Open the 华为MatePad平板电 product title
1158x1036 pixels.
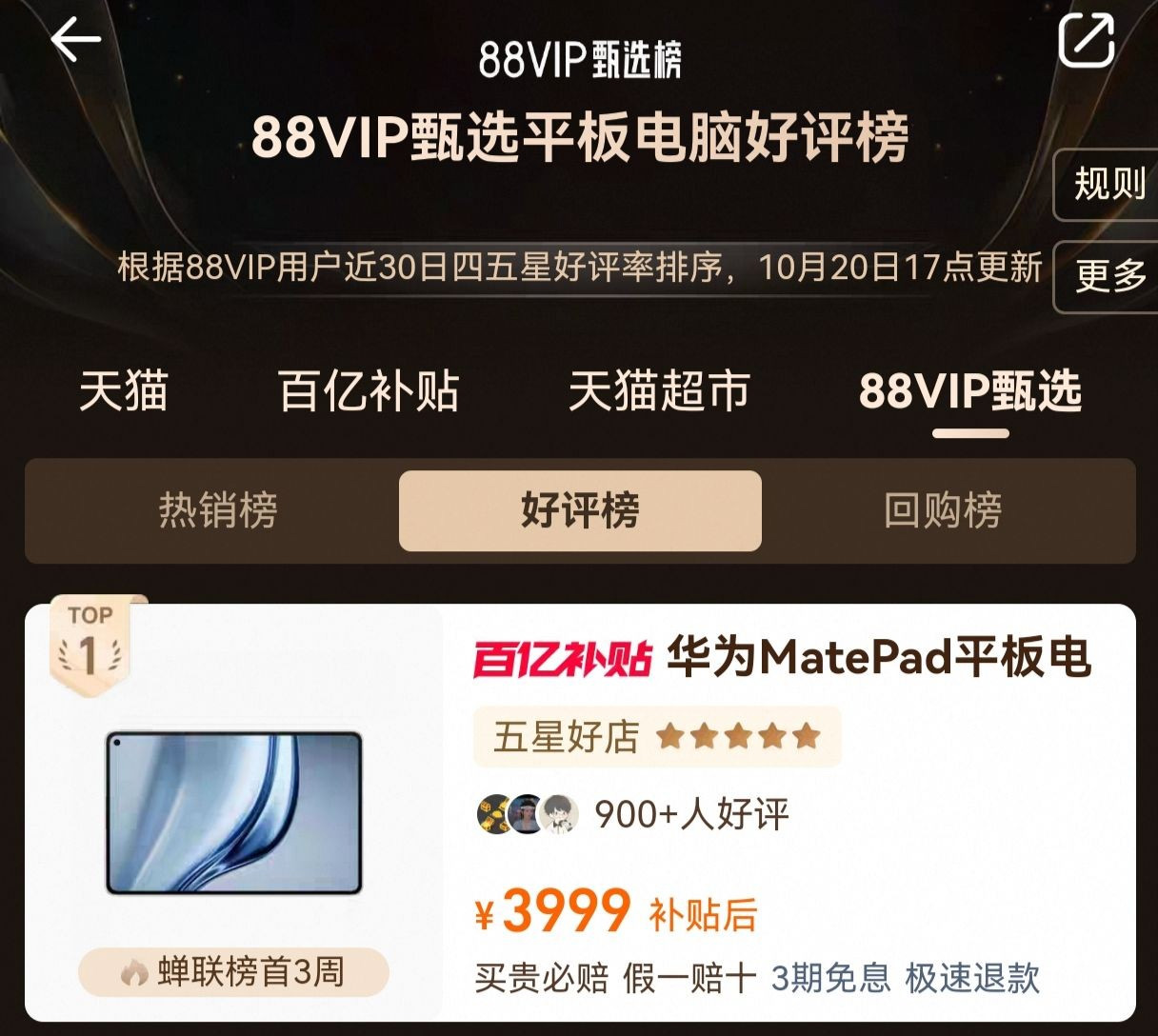878,658
